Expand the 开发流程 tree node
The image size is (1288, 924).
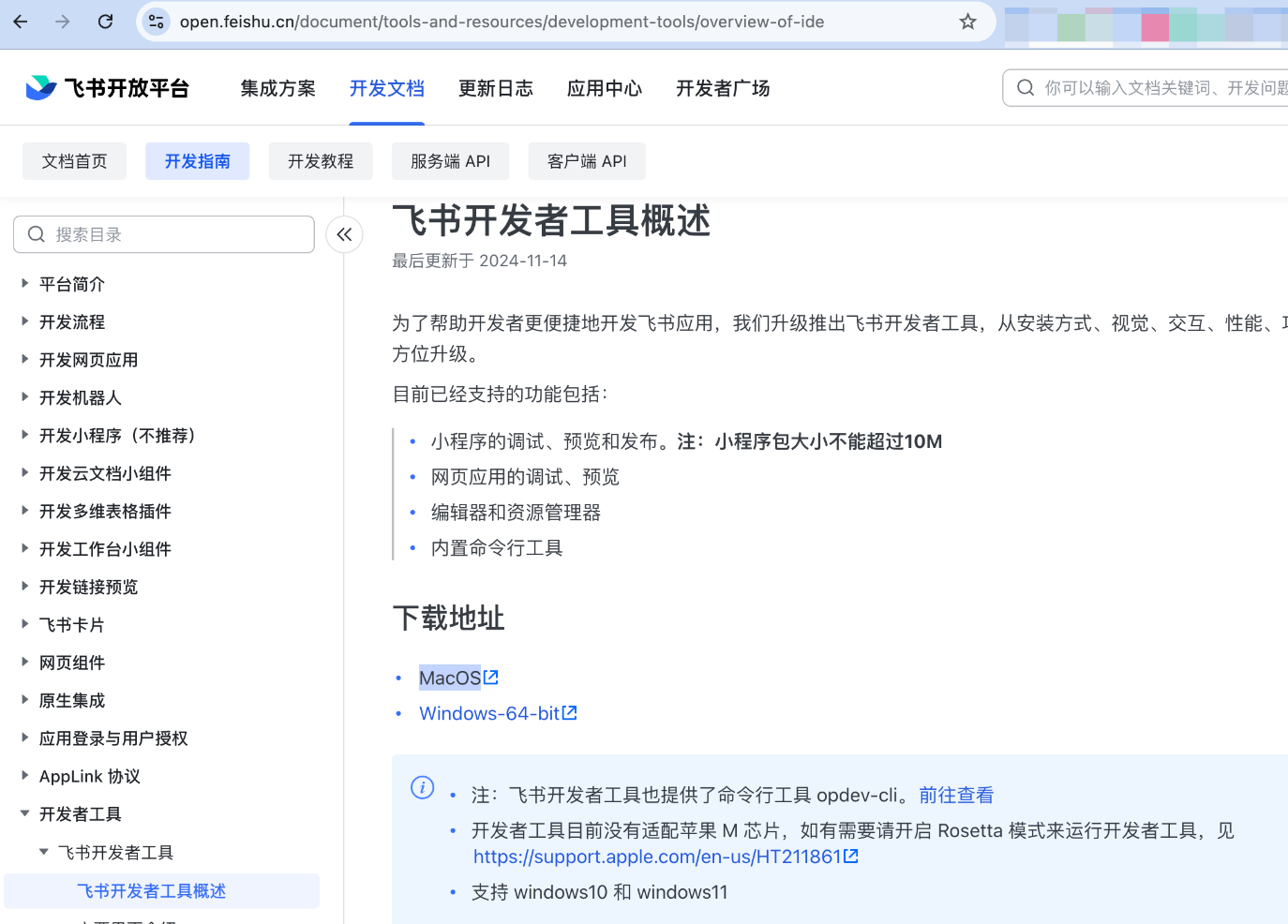tap(25, 321)
